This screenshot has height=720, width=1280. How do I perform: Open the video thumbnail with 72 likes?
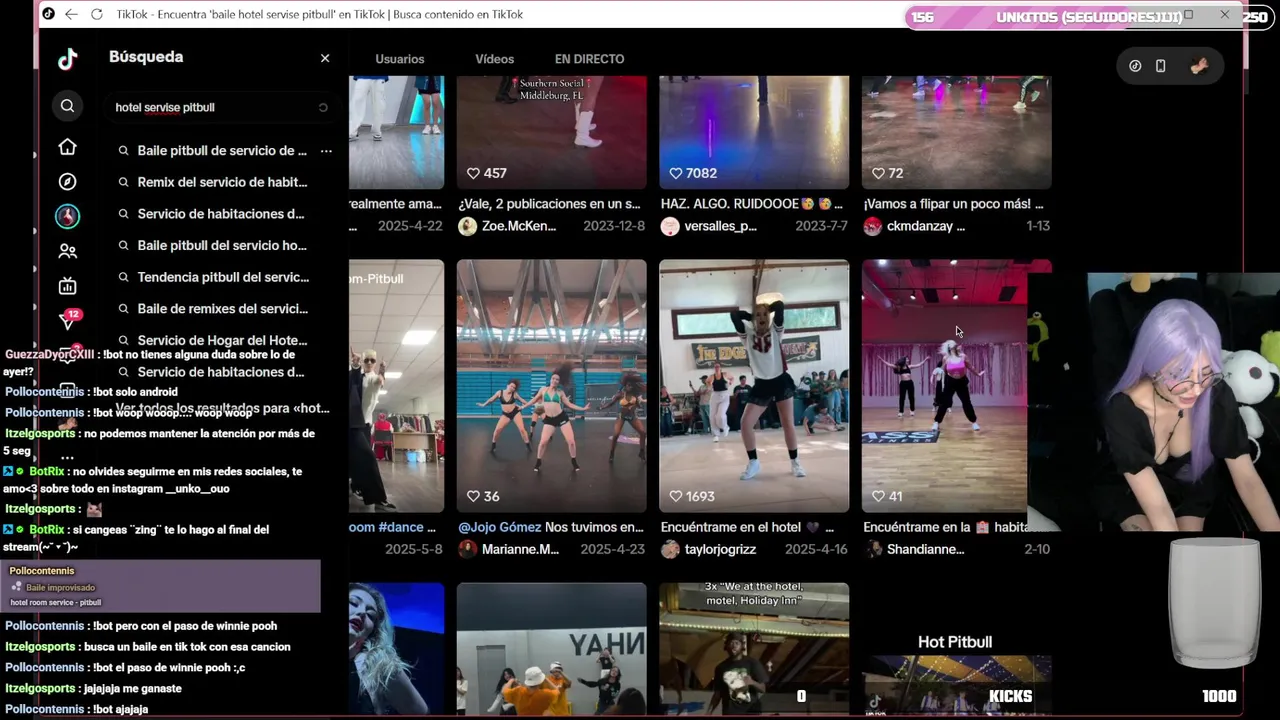[956, 132]
